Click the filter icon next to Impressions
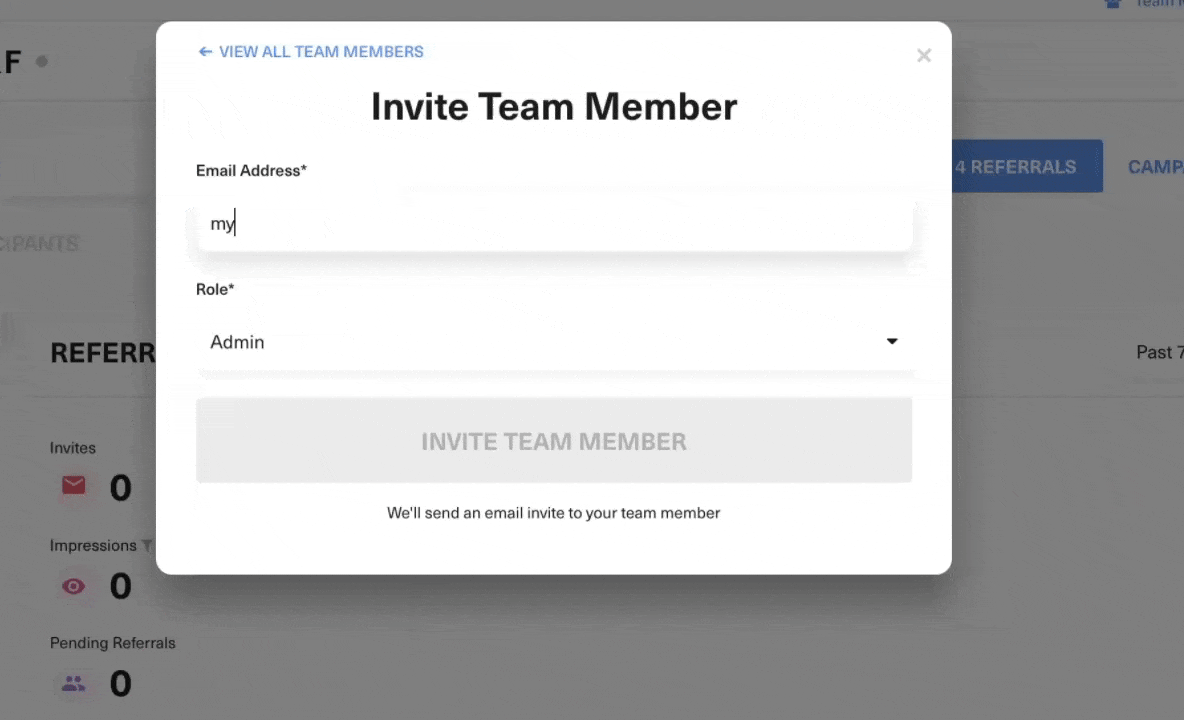 coord(146,545)
